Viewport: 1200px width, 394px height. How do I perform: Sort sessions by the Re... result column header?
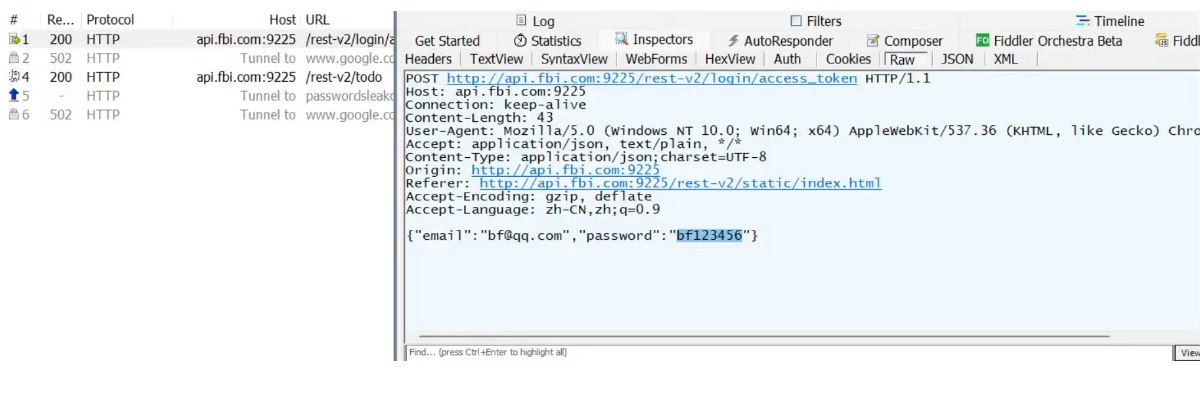point(61,20)
